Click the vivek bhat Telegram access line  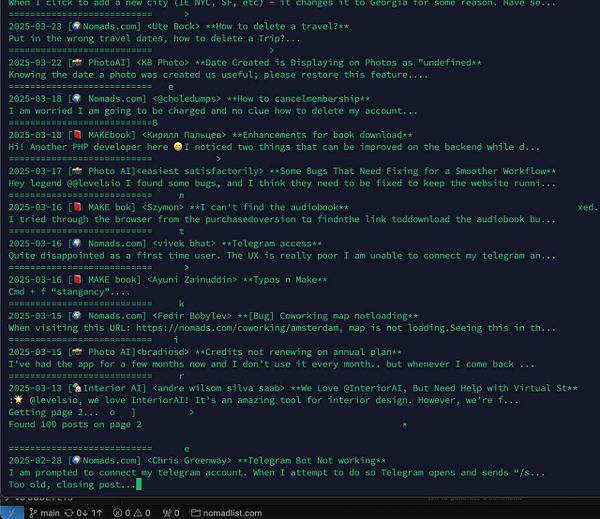(x=165, y=243)
